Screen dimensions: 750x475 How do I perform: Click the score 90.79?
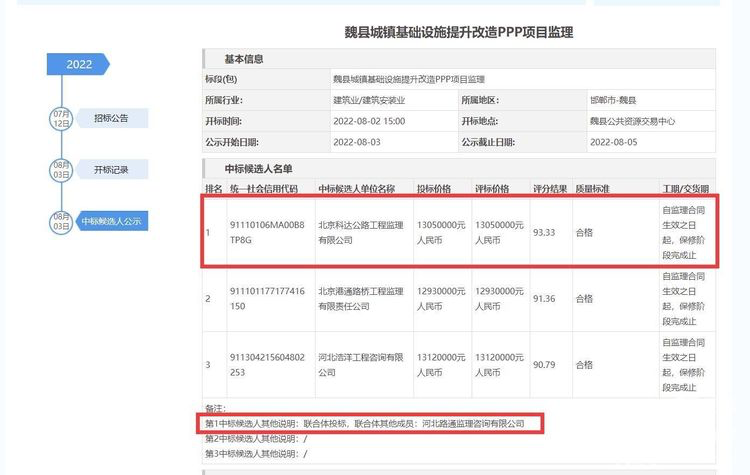pyautogui.click(x=544, y=365)
